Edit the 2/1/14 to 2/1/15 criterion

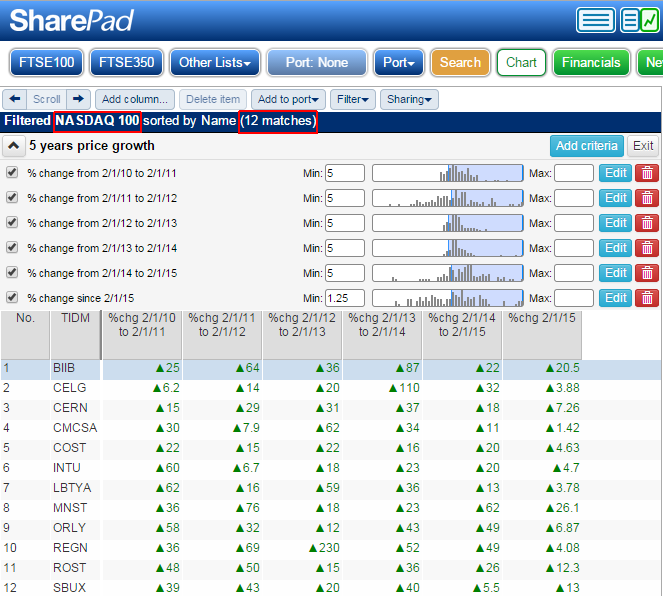coord(615,273)
